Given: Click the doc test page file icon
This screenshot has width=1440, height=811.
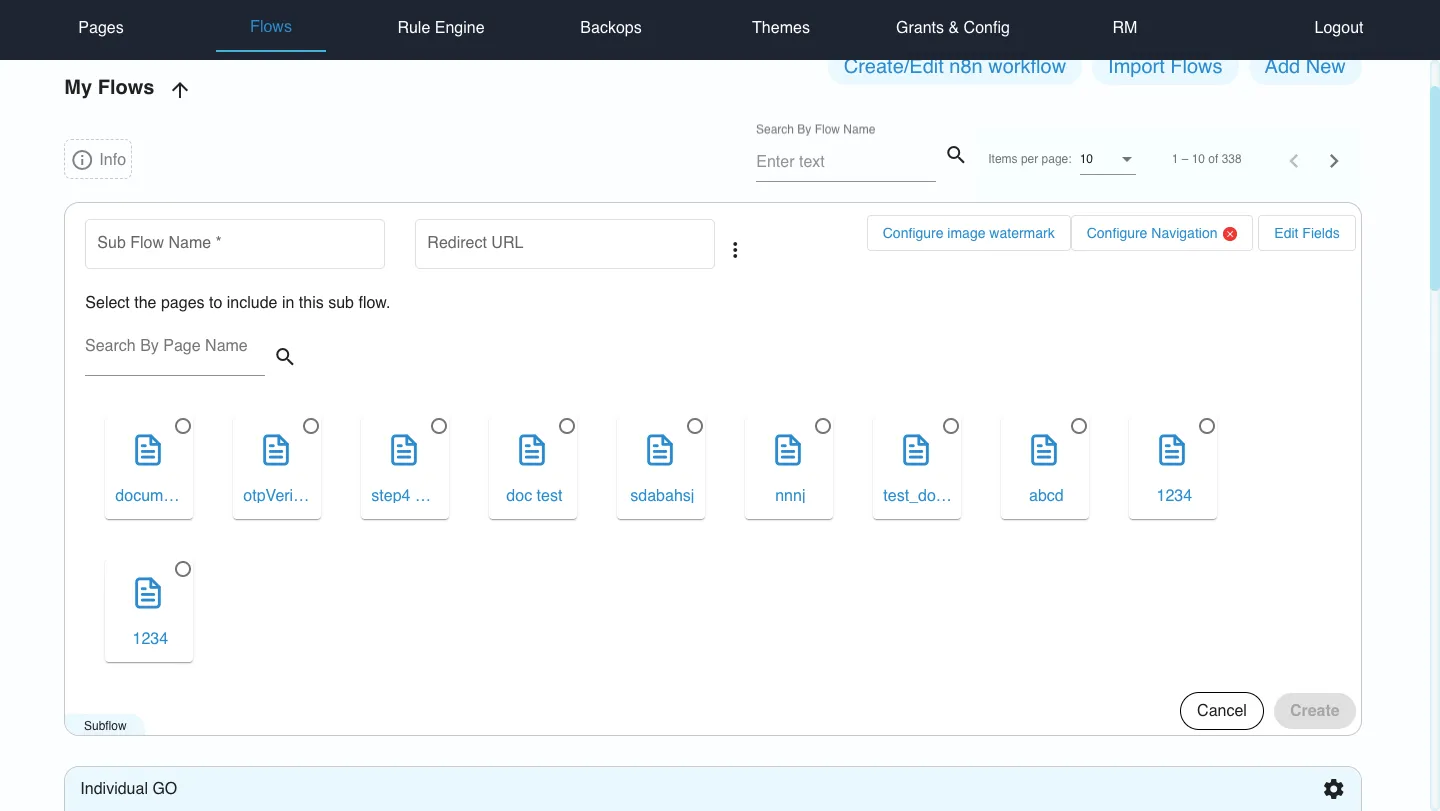Looking at the screenshot, I should tap(532, 450).
